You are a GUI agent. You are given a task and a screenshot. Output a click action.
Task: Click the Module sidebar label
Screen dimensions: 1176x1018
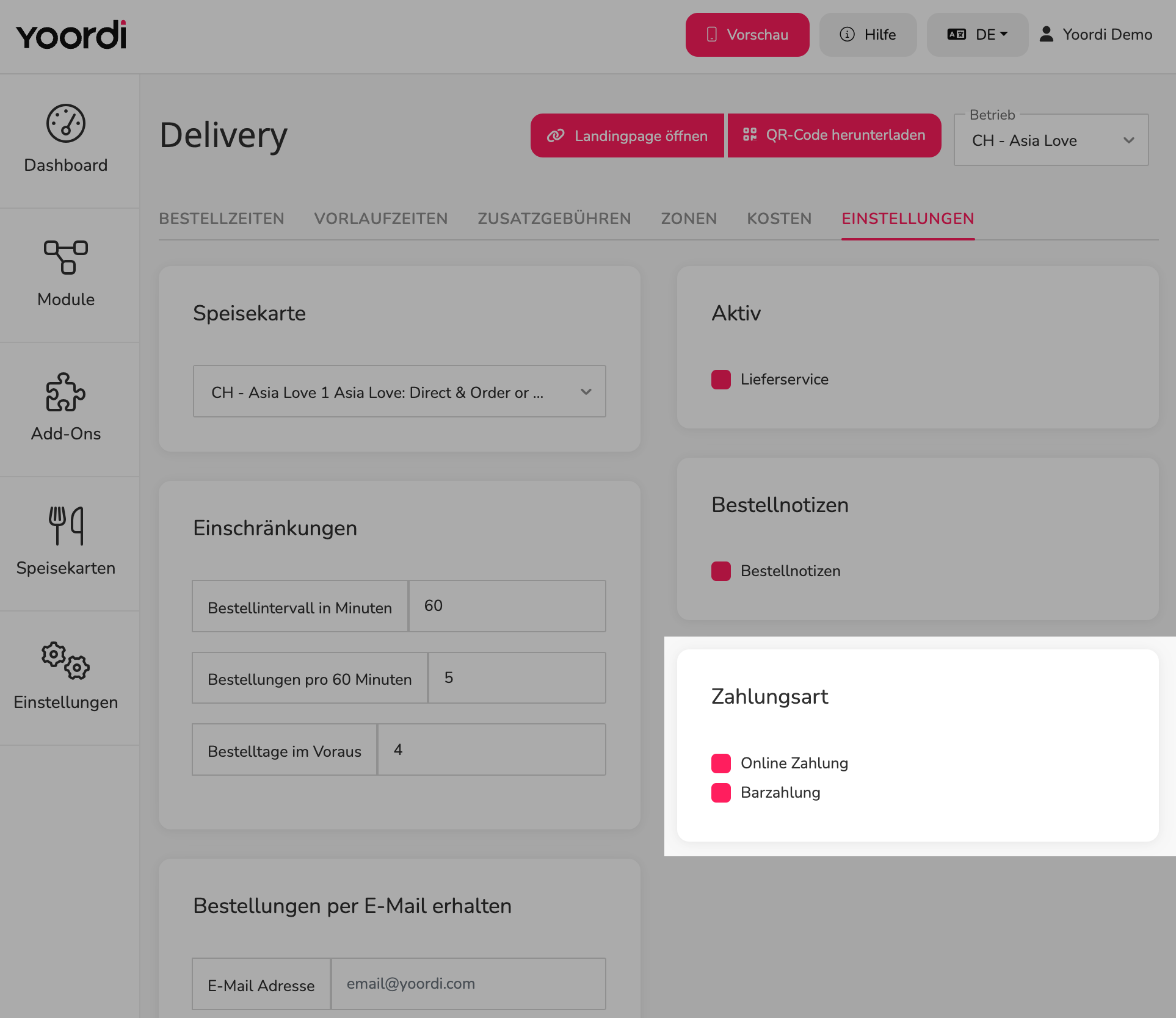click(x=66, y=300)
